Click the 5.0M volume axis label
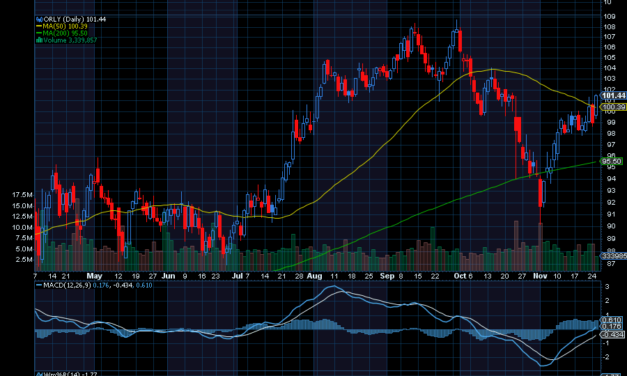Image resolution: width=627 pixels, height=376 pixels. tap(24, 249)
